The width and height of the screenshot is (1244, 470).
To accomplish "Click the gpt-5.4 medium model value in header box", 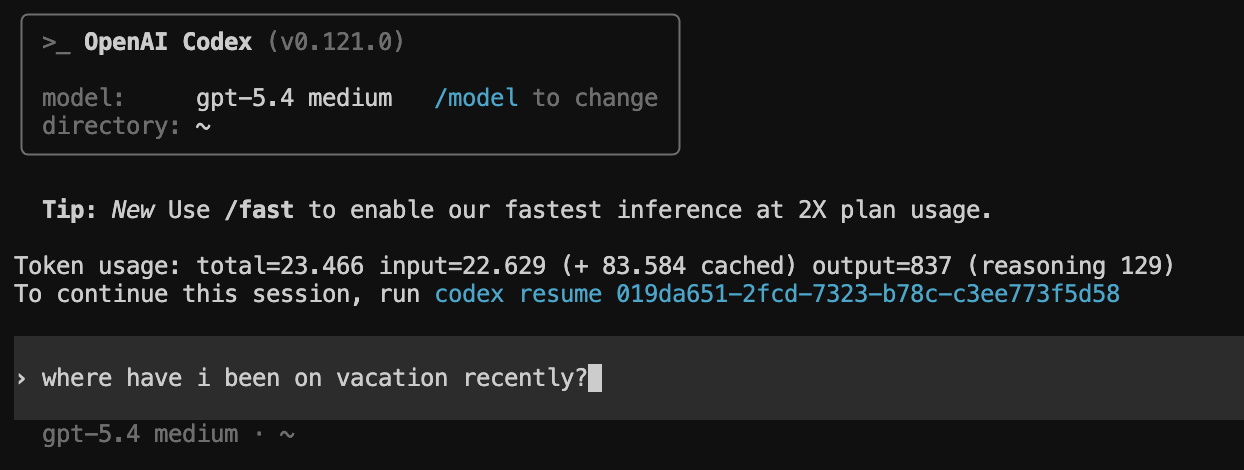I will coord(294,98).
